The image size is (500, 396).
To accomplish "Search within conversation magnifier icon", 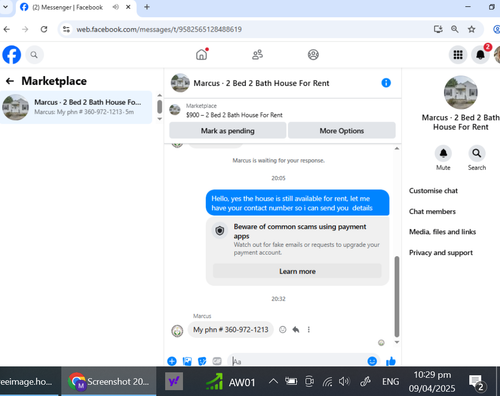I will [x=477, y=153].
